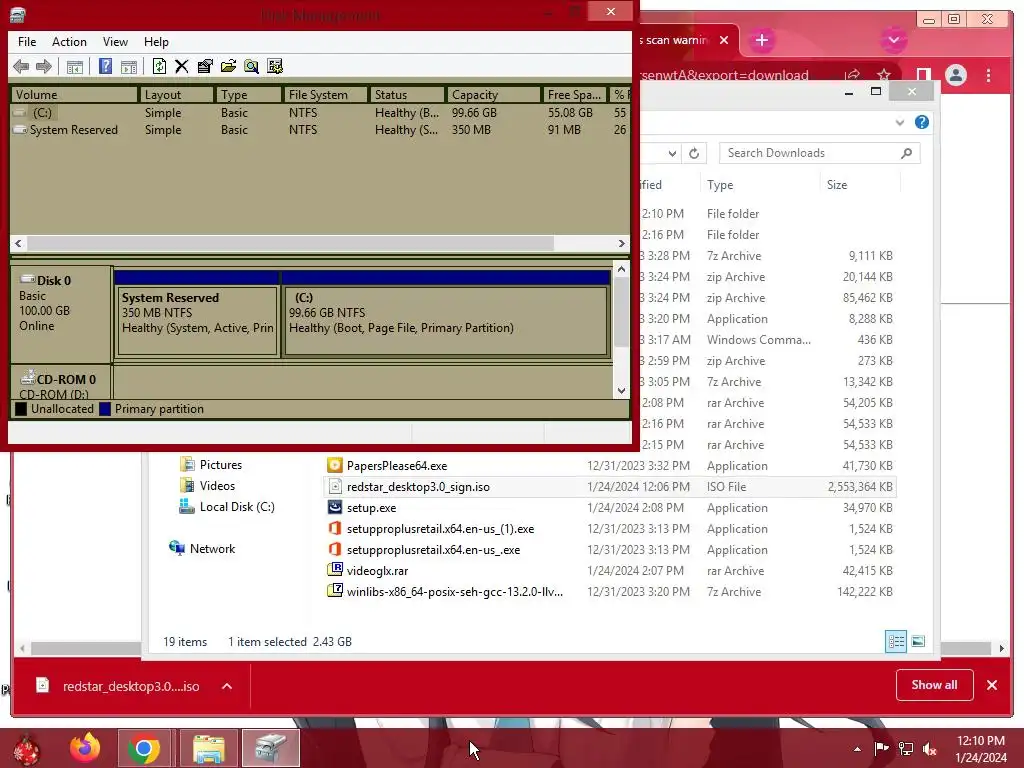Click the (C:) 99.66 GB NTFS partition block

tap(446, 321)
